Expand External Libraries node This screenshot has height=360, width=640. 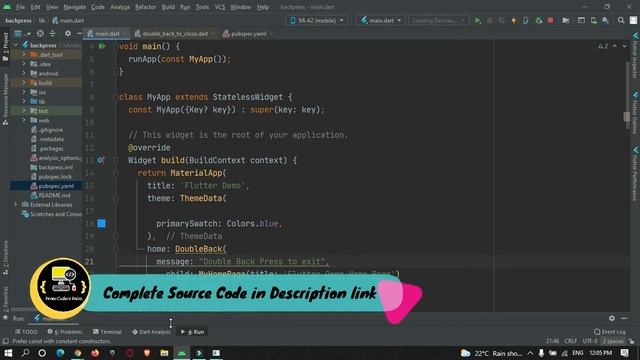pos(16,204)
